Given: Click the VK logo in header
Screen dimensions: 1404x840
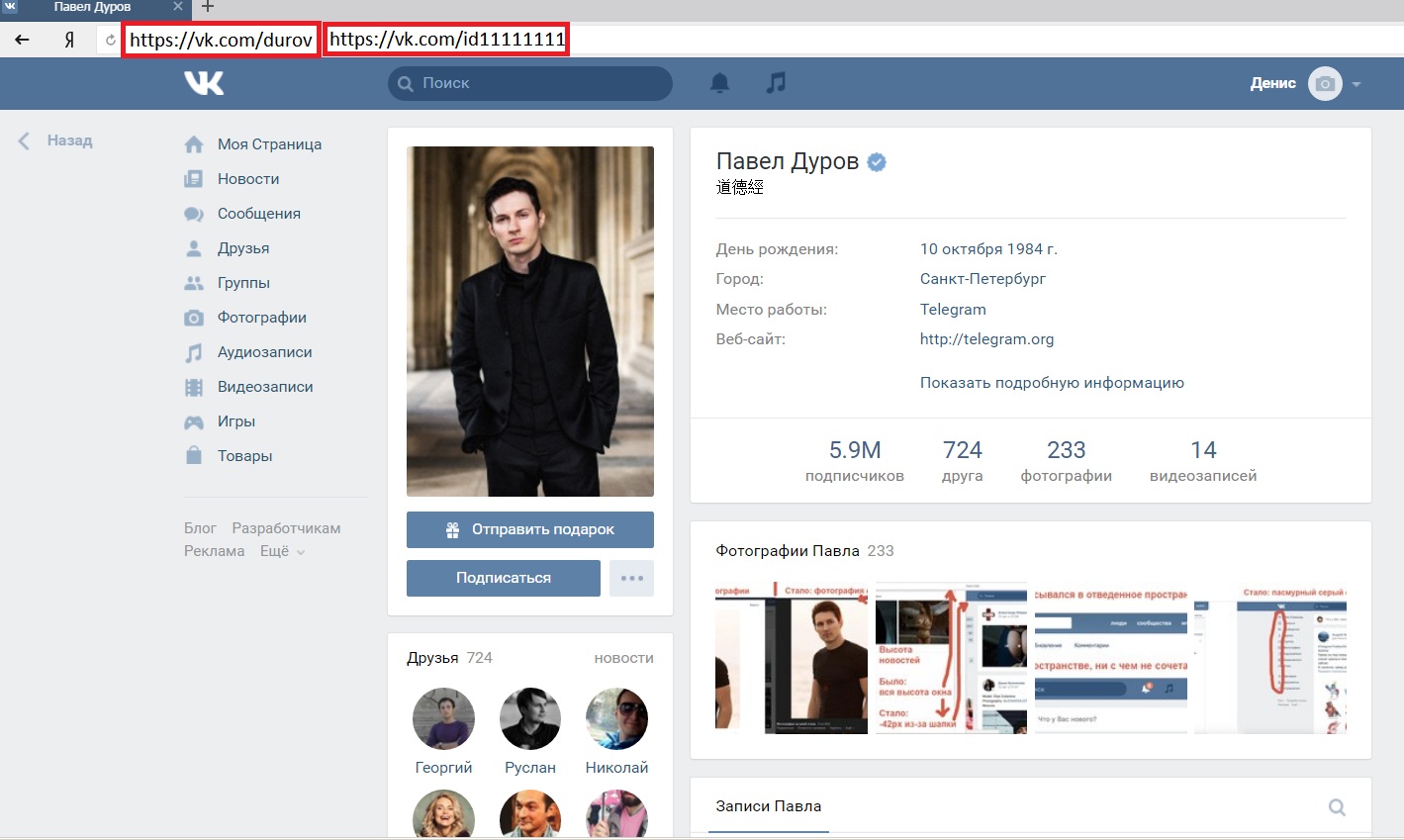Looking at the screenshot, I should (x=204, y=83).
